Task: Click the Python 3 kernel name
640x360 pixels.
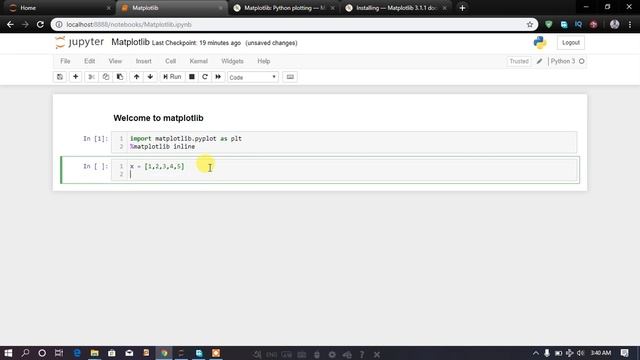Action: click(562, 61)
